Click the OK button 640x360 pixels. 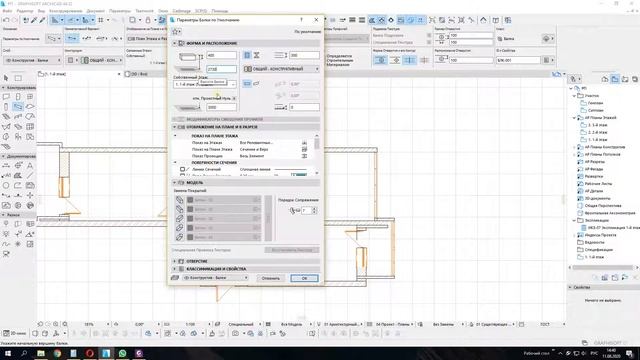[304, 278]
